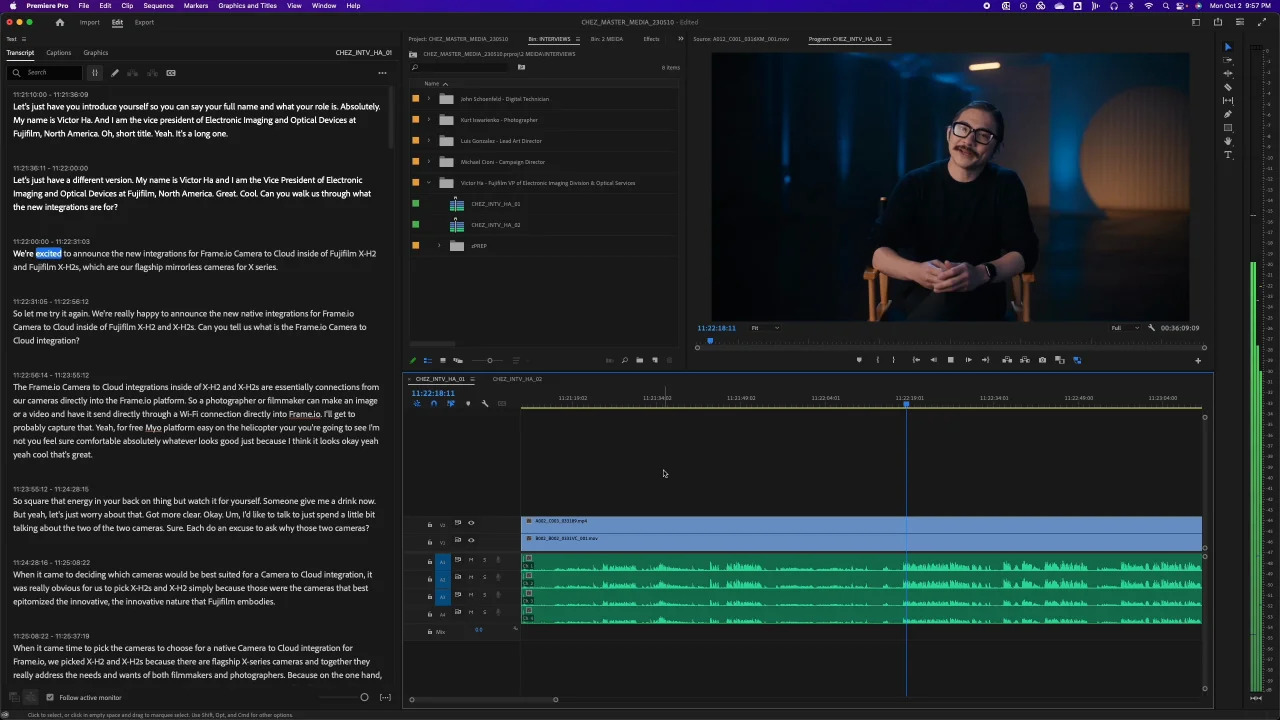Click the Mark In bracket button
Viewport: 1280px width, 720px height.
878,360
